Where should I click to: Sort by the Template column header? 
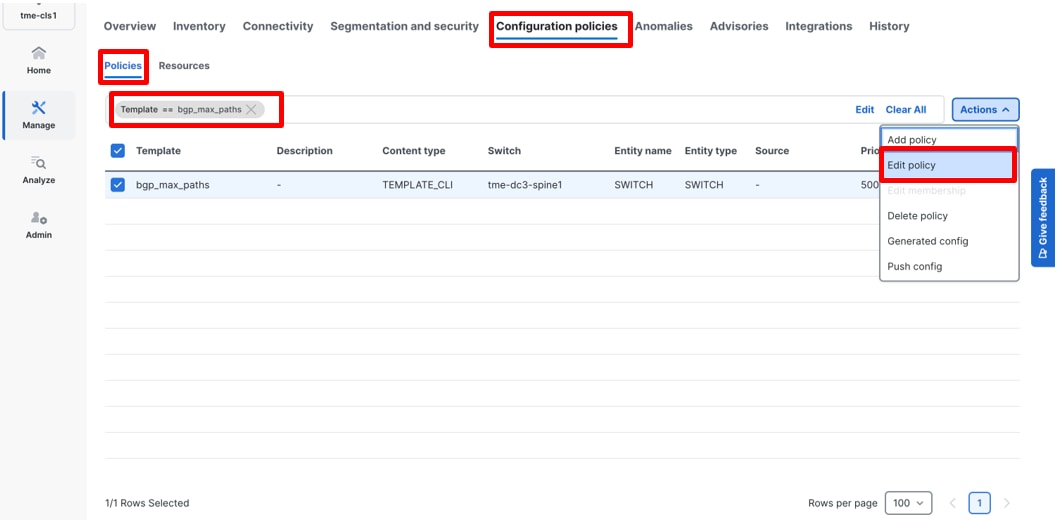[158, 150]
